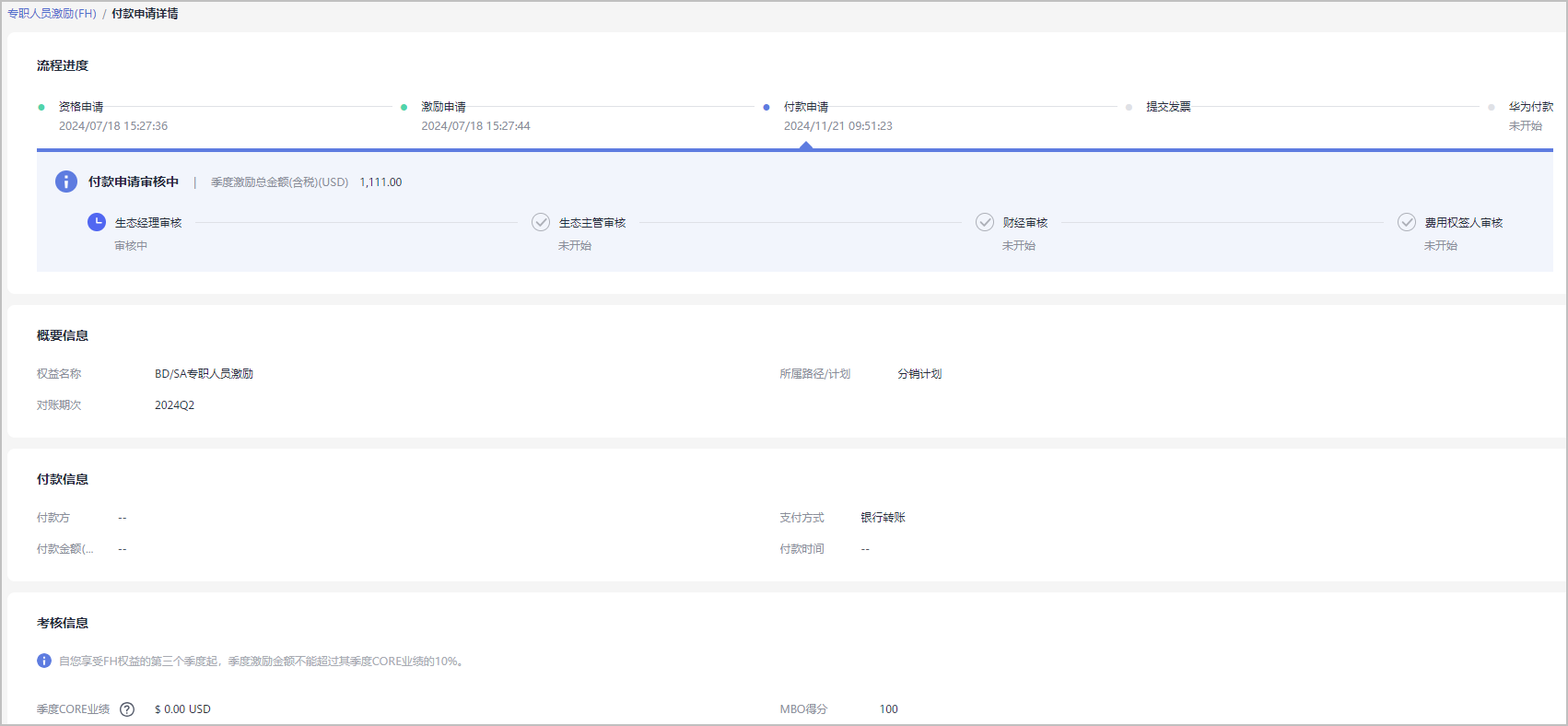Click the 生态主管审核 checkmark icon
1568x726 pixels.
tap(541, 222)
